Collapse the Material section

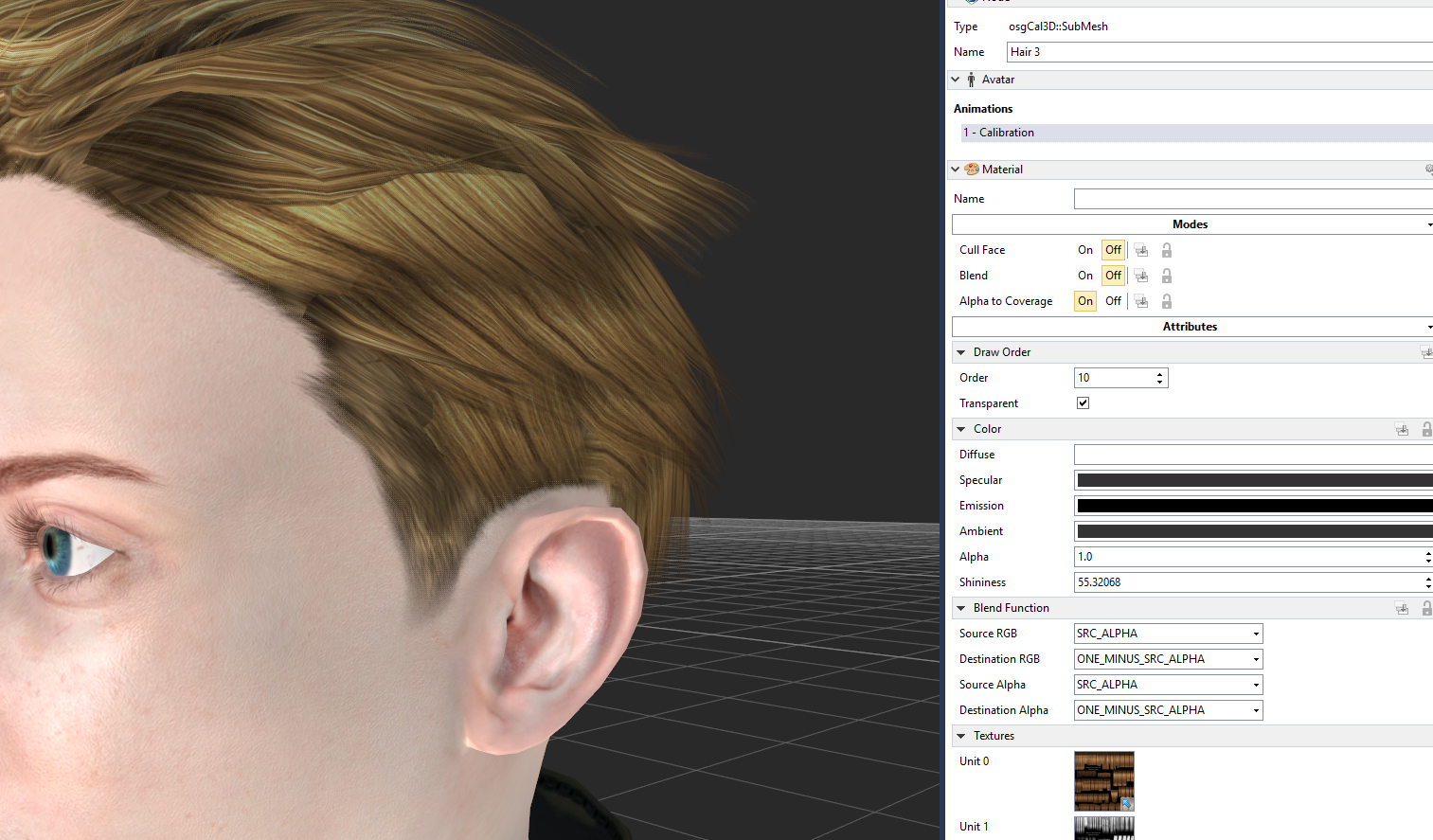[956, 170]
